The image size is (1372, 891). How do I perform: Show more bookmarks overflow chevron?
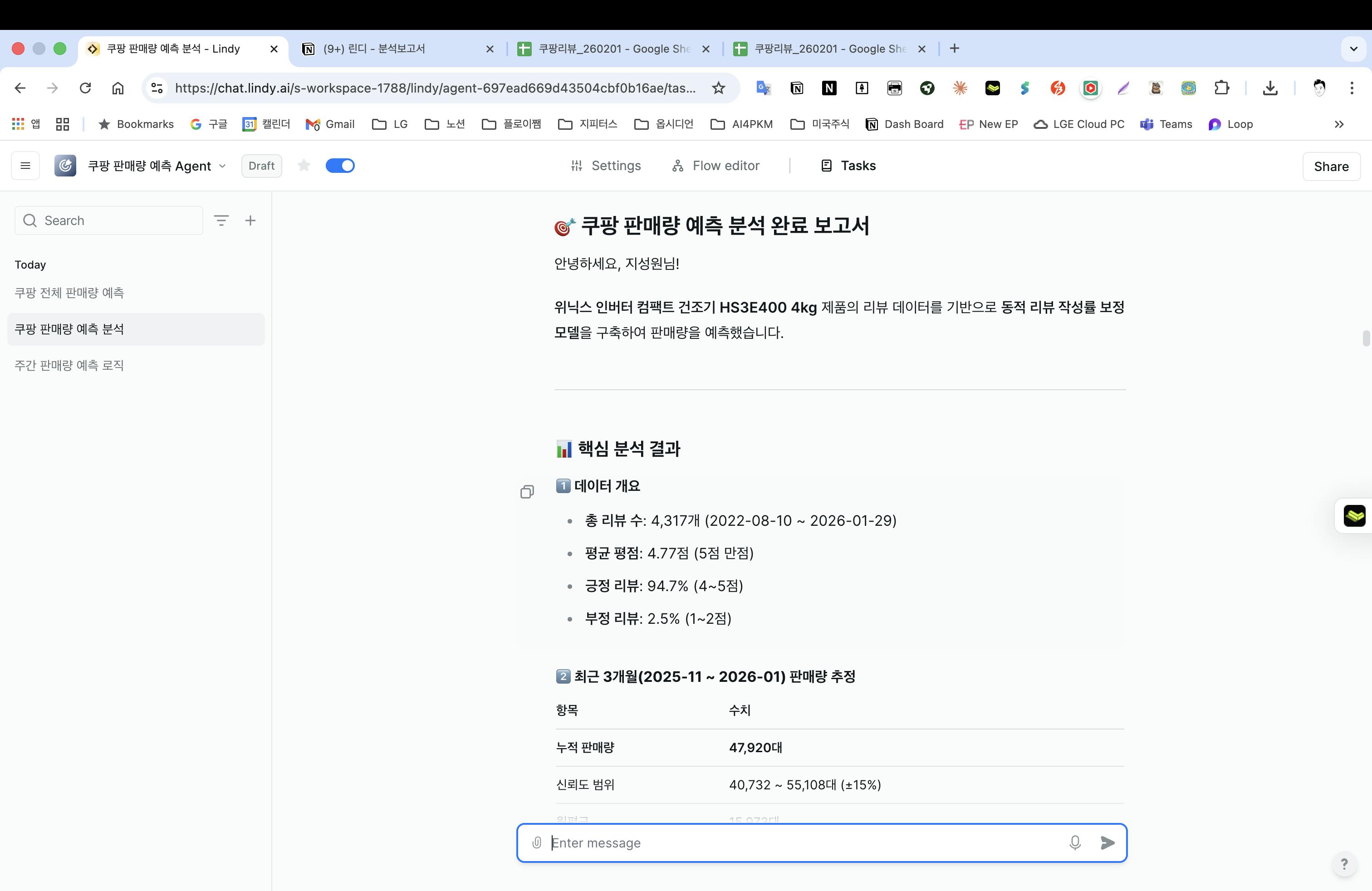[1338, 124]
